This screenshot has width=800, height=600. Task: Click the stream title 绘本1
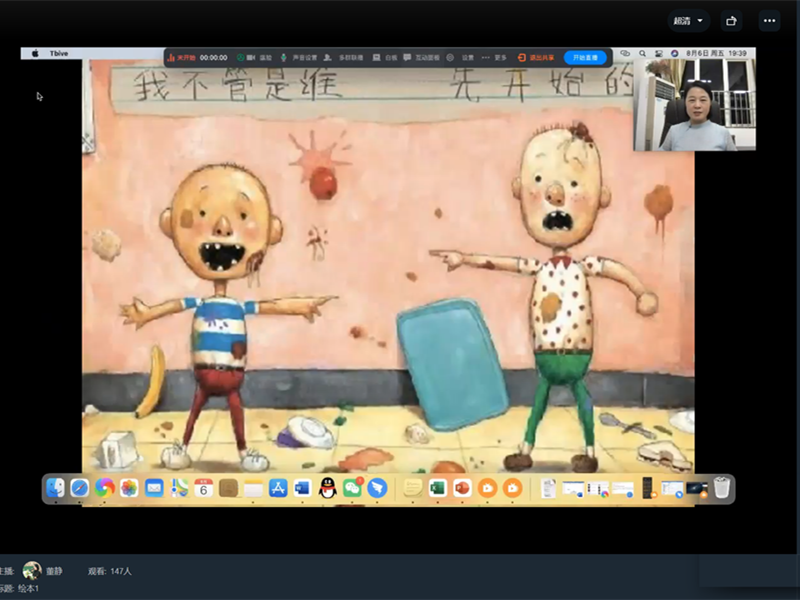(29, 588)
